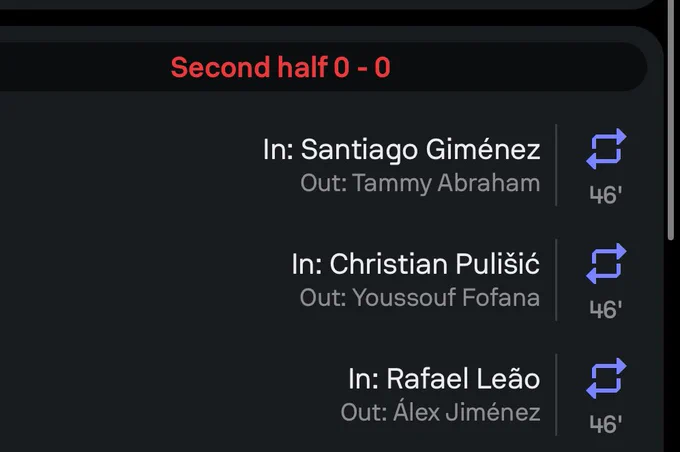Click the divider line beside the Leão substitution
Image resolution: width=680 pixels, height=452 pixels.
click(556, 394)
